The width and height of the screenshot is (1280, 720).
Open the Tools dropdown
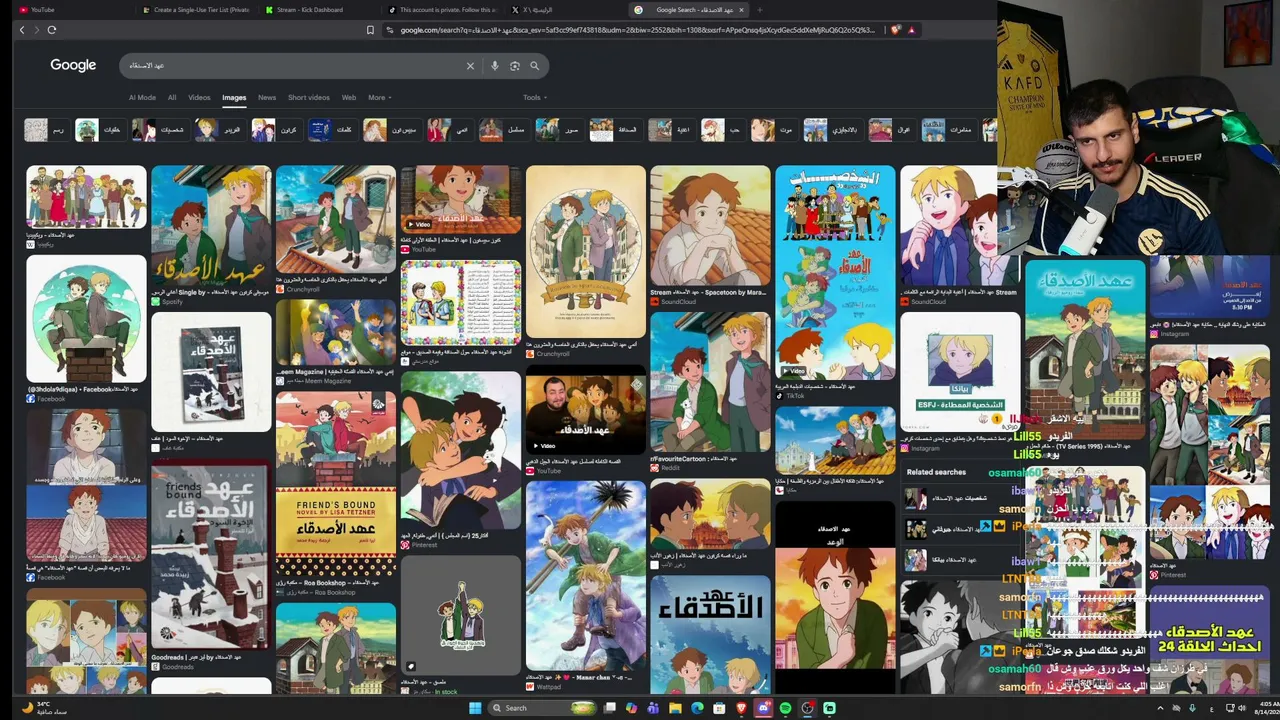point(535,98)
